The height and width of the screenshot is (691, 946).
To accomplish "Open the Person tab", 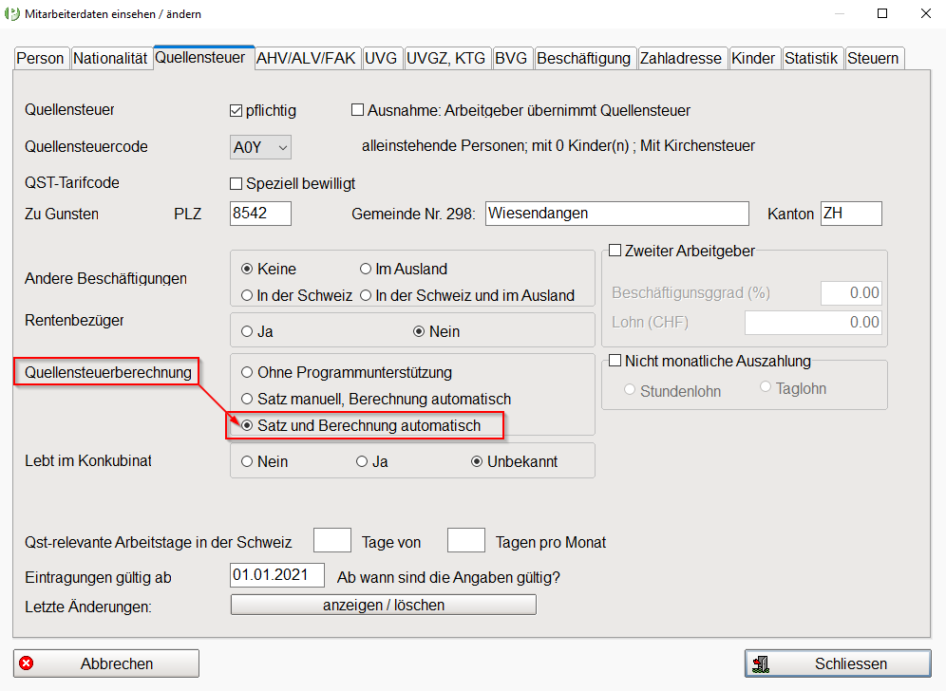I will tap(40, 59).
